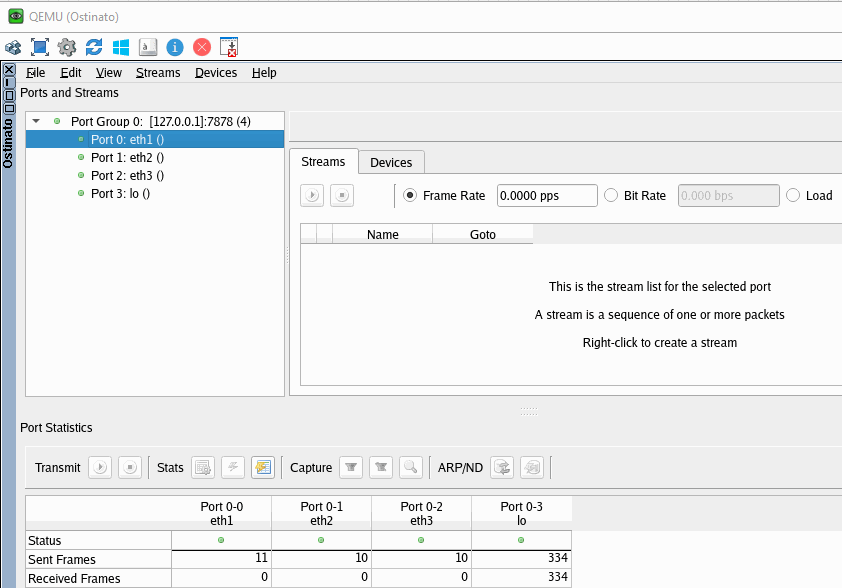This screenshot has width=842, height=588.
Task: Click the clear all stats lightning icon
Action: 233,467
